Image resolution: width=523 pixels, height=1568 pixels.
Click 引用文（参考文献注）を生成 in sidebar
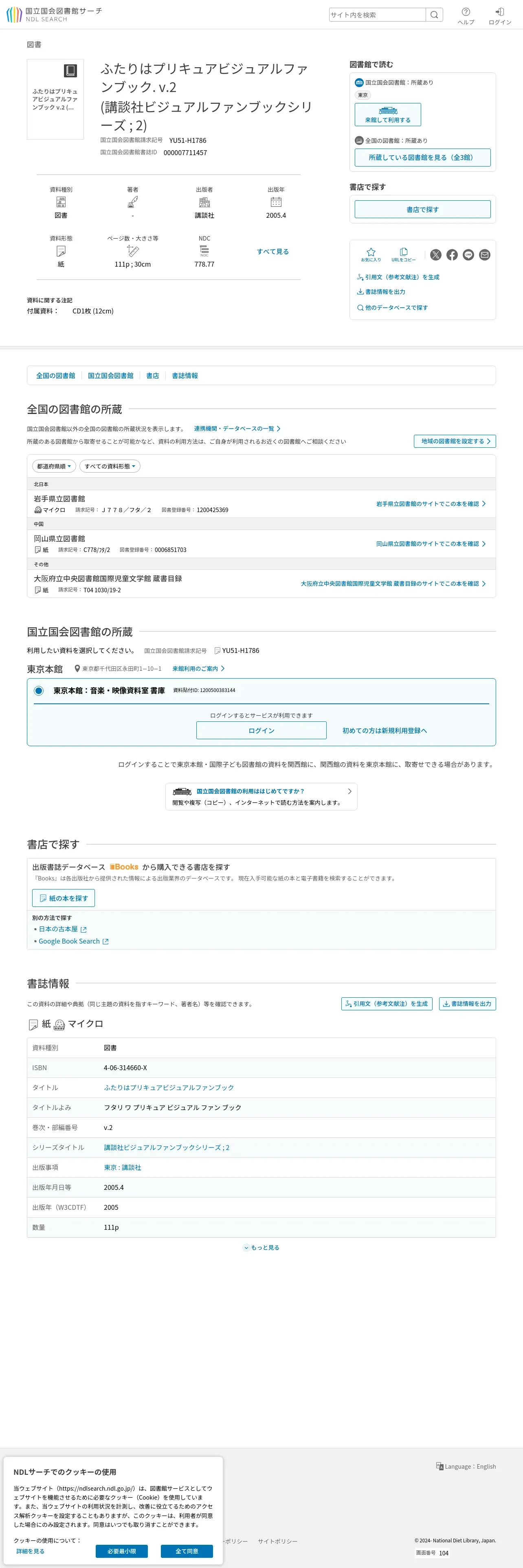(x=398, y=277)
